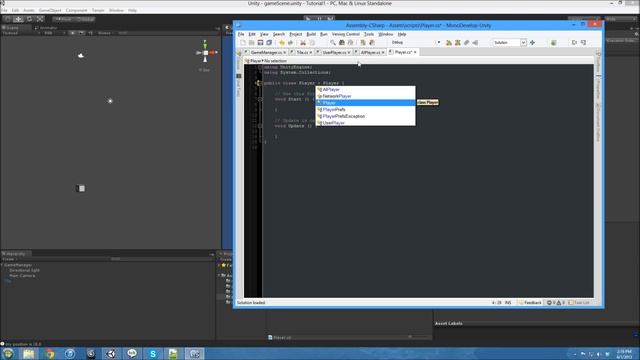Open the Version Control menu in MonoDevelop
Viewport: 640px width, 360px height.
(345, 34)
